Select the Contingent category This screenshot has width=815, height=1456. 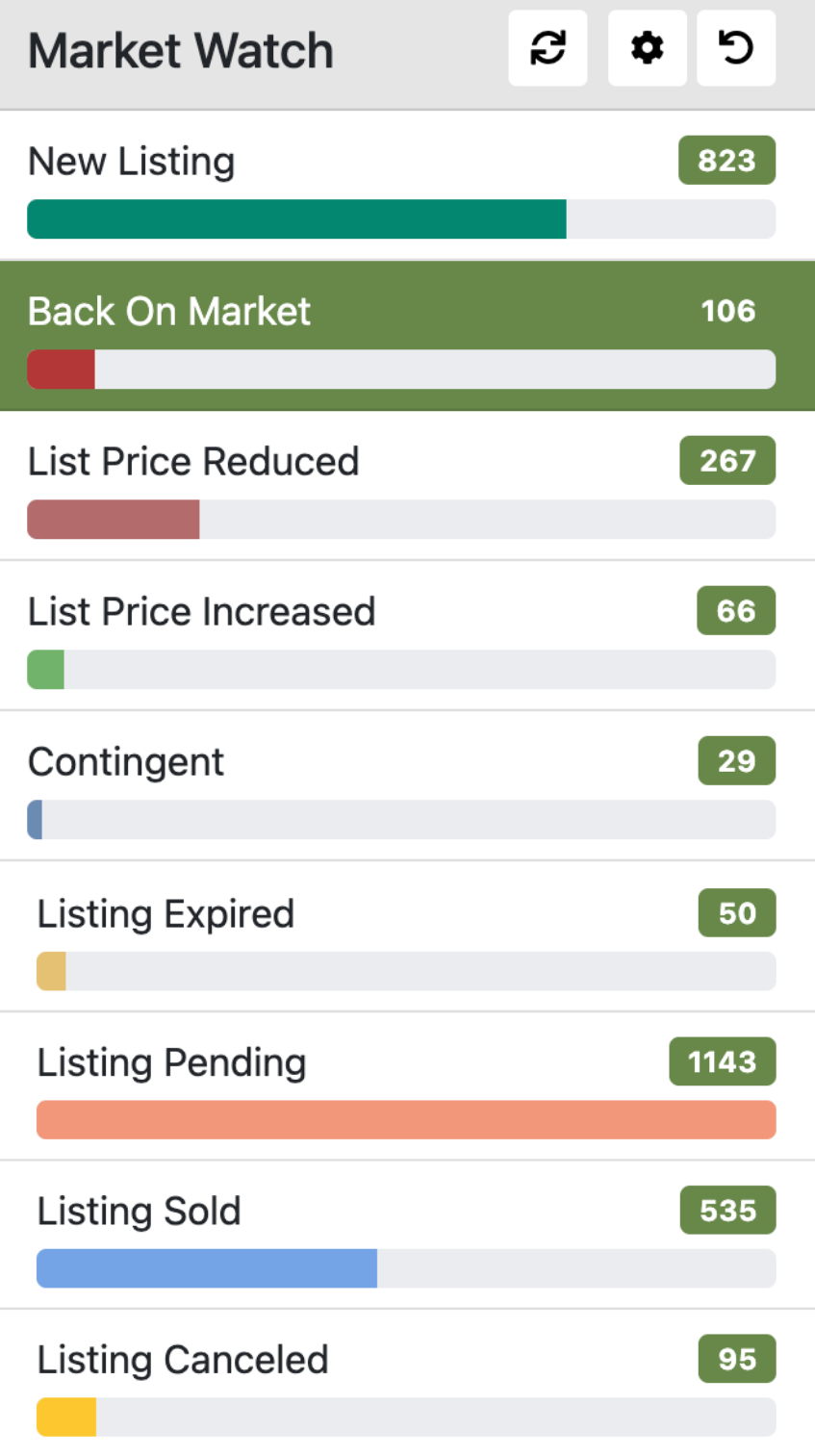pyautogui.click(x=126, y=762)
